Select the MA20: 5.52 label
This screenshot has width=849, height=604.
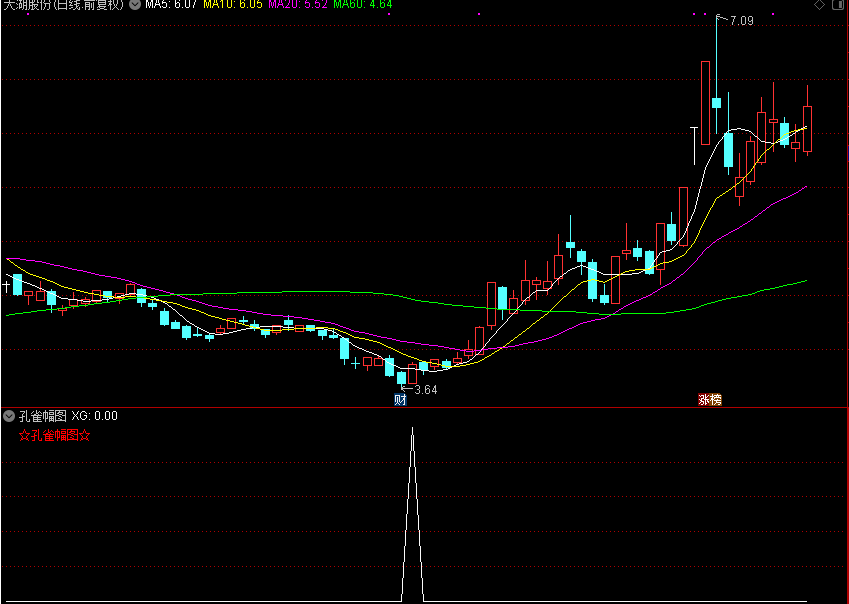pyautogui.click(x=298, y=5)
